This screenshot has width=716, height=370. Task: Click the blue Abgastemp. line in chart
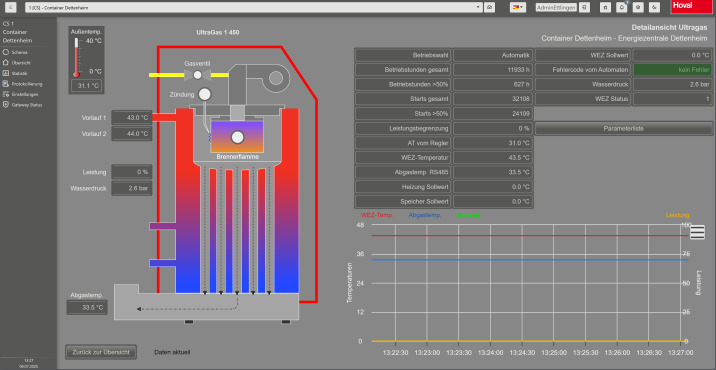point(530,259)
